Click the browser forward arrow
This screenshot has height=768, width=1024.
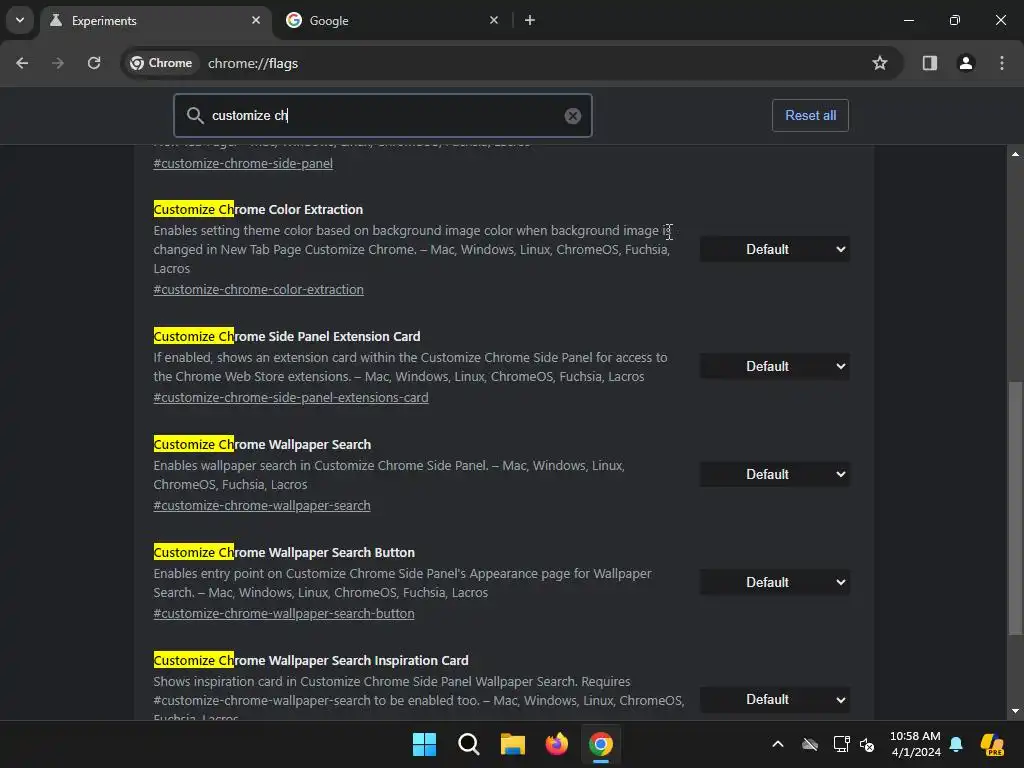point(58,63)
